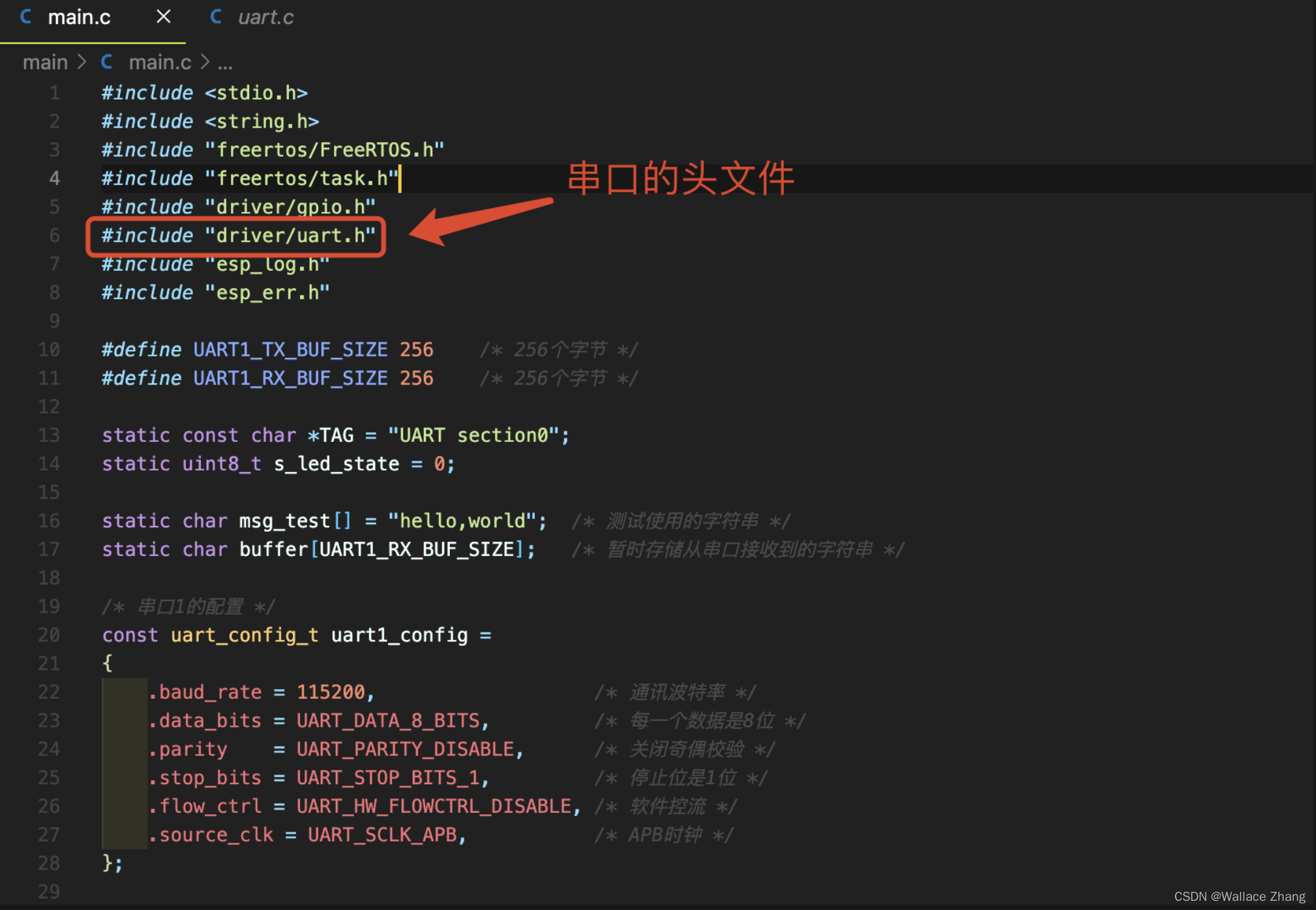Click the '串口1的配置' comment on line 19
The height and width of the screenshot is (910, 1316).
click(190, 607)
